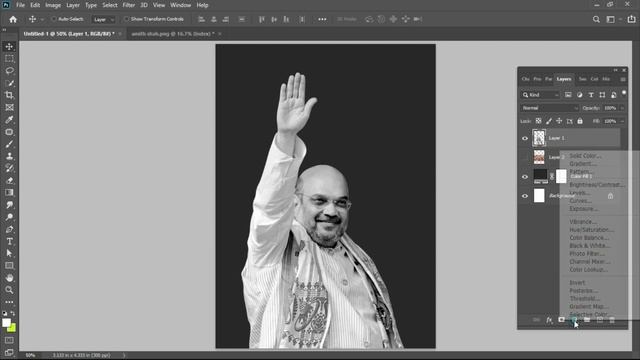Toggle Lock all padlock icon
This screenshot has height=360, width=640.
pos(580,121)
